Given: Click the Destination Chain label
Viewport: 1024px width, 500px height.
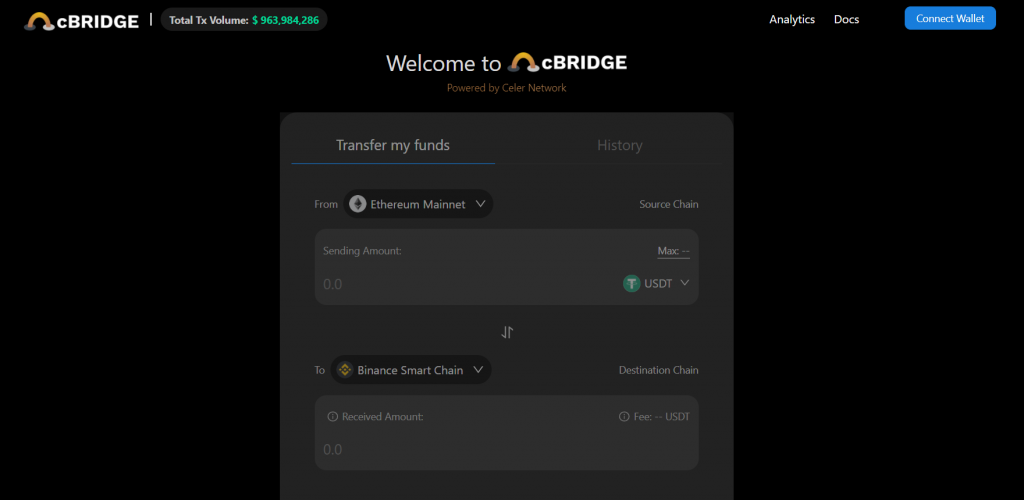Looking at the screenshot, I should [x=658, y=370].
